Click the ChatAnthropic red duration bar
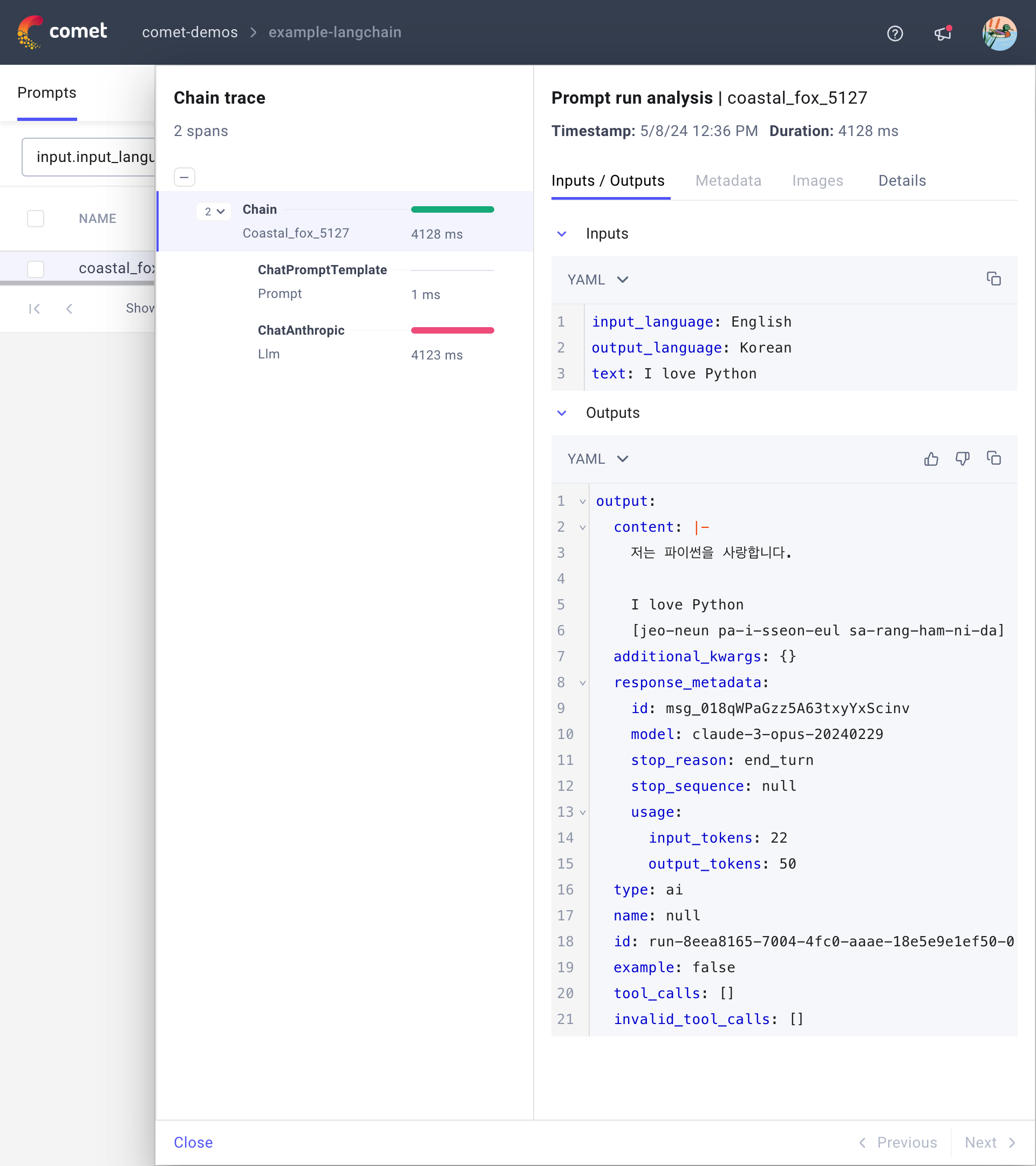1036x1166 pixels. 452,330
